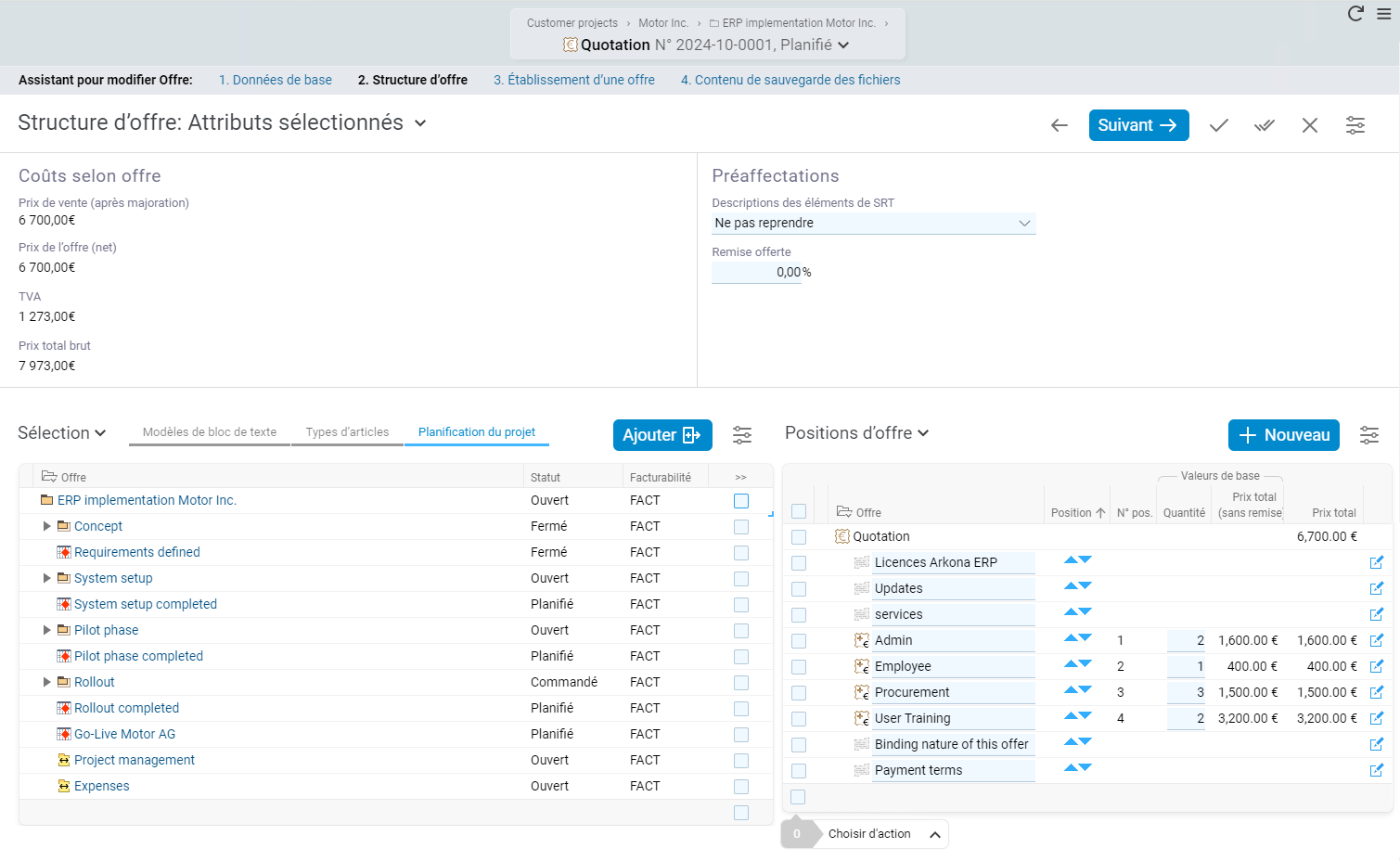Open settings sliders icon next to Nouveau

tap(1369, 435)
